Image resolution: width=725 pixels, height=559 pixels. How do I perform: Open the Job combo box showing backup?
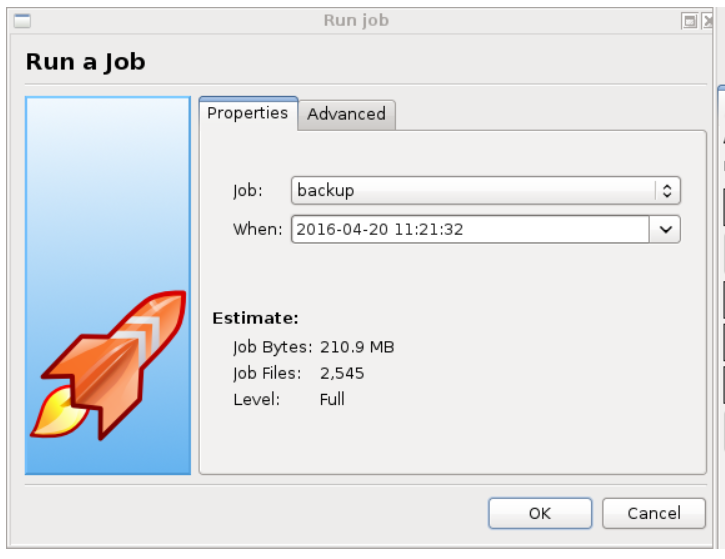[474, 190]
